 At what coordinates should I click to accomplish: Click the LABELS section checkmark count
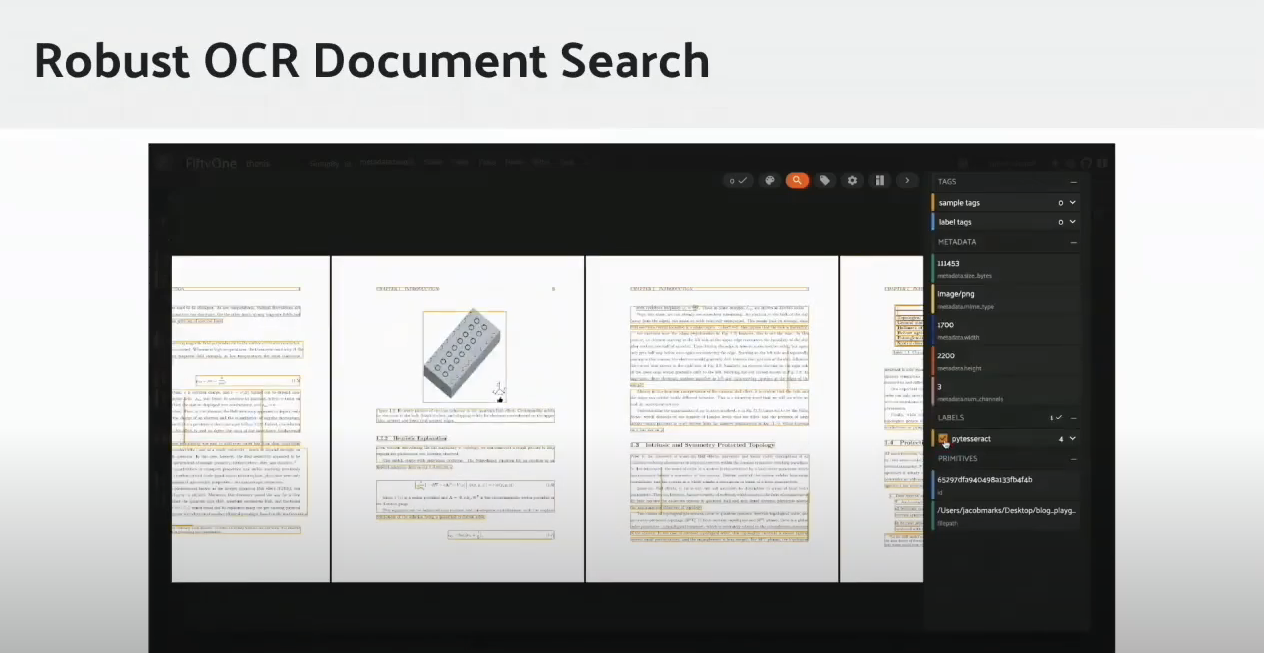pos(1055,417)
